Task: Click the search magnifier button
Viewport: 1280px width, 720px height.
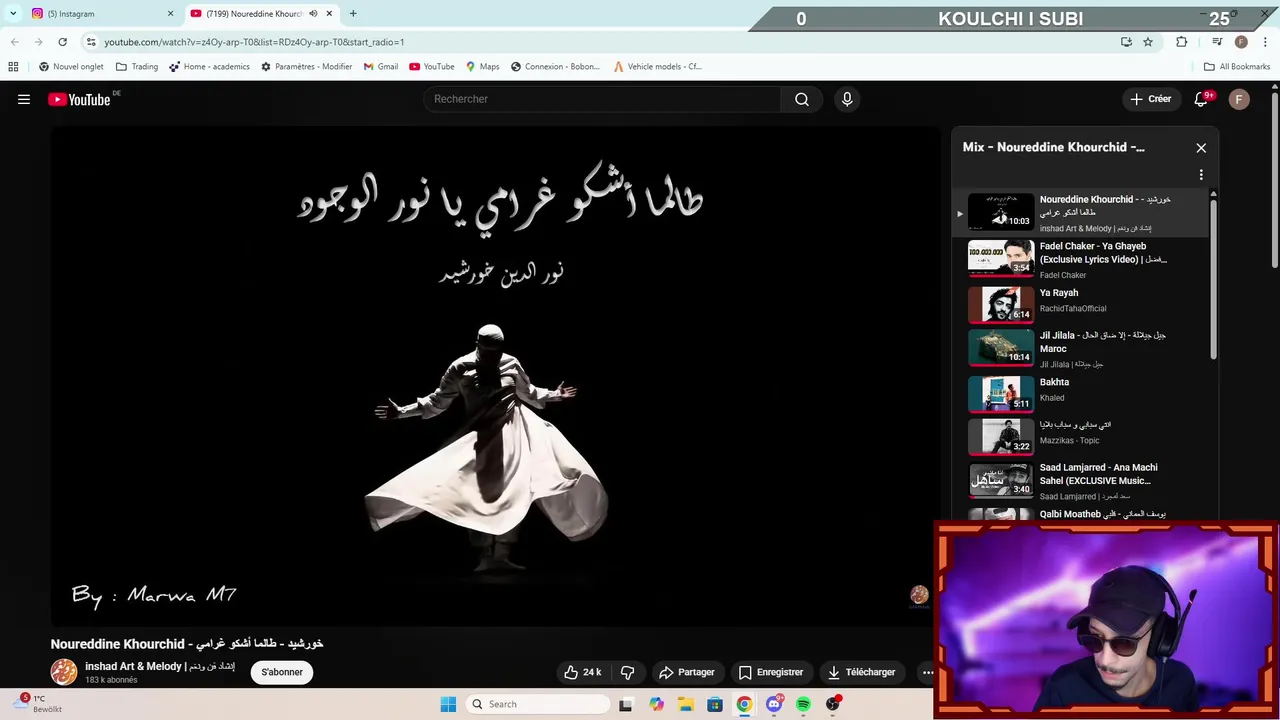Action: click(x=802, y=99)
